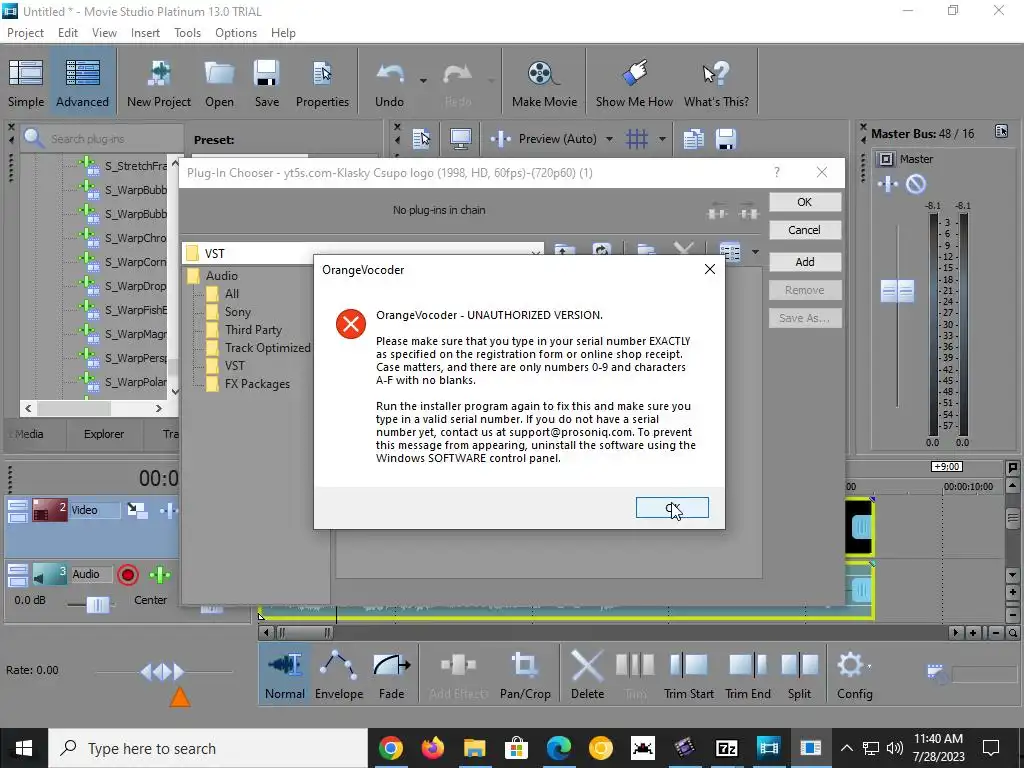Undo the last action
This screenshot has width=1024, height=768.
click(x=389, y=84)
